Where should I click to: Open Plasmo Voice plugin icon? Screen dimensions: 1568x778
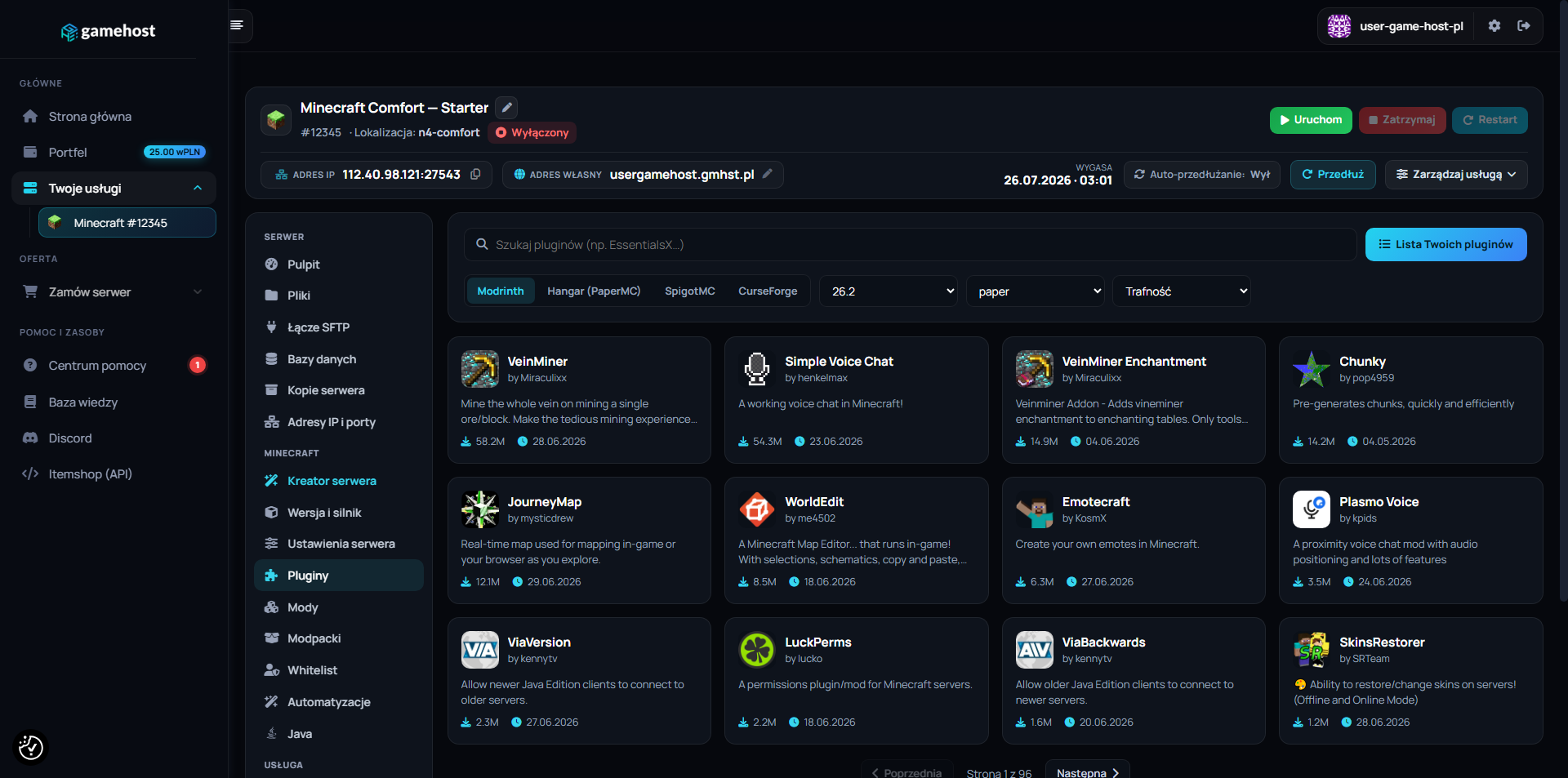tap(1312, 509)
